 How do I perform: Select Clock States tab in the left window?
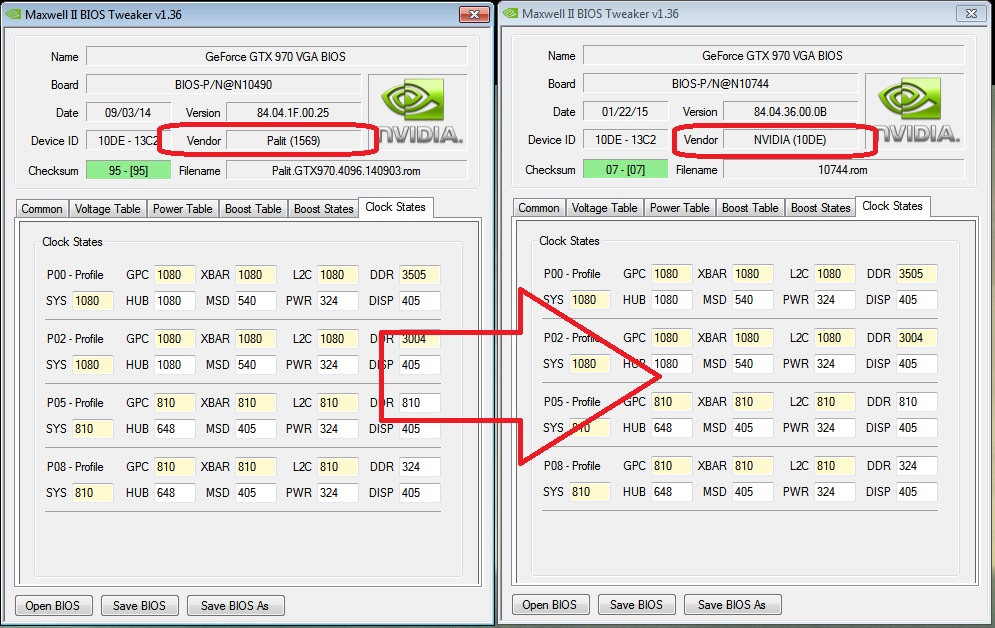coord(395,207)
